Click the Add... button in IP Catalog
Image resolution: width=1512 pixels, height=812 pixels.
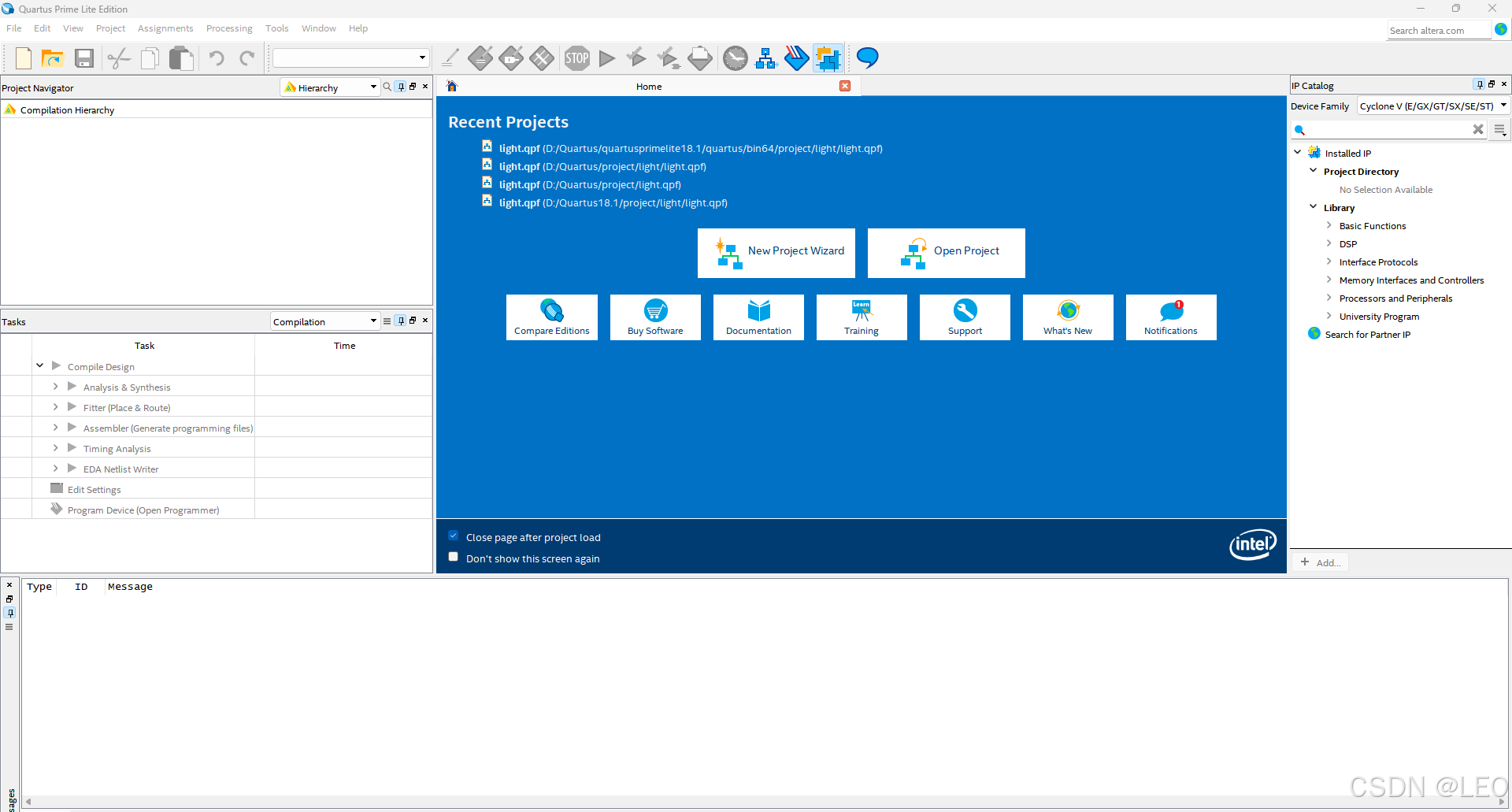1321,562
